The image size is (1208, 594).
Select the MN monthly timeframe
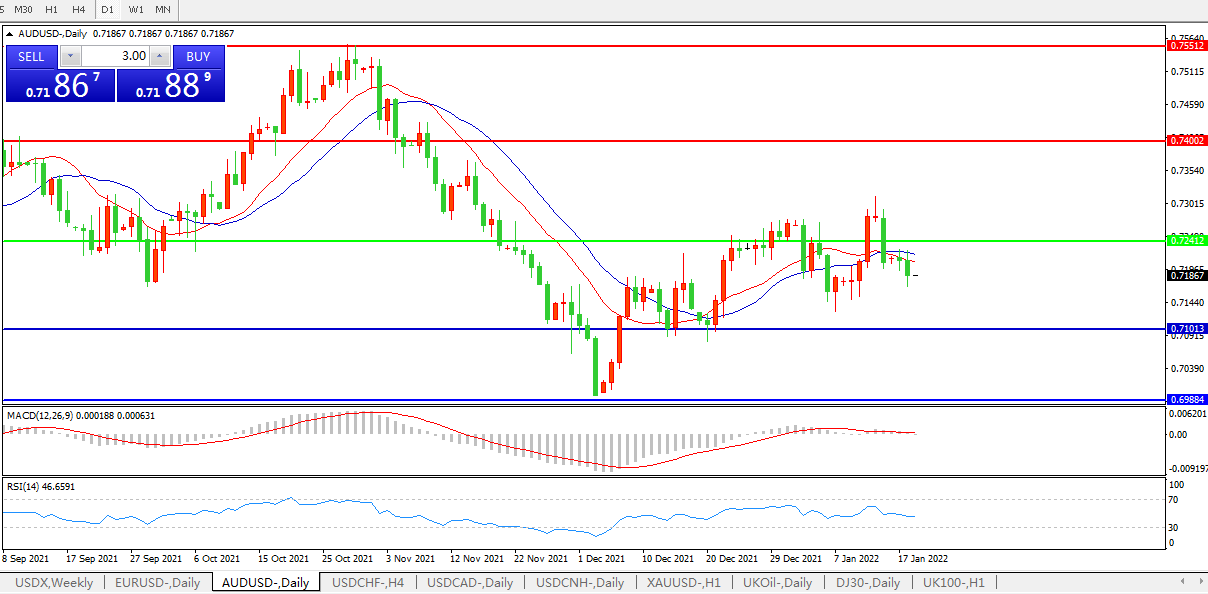pos(163,9)
